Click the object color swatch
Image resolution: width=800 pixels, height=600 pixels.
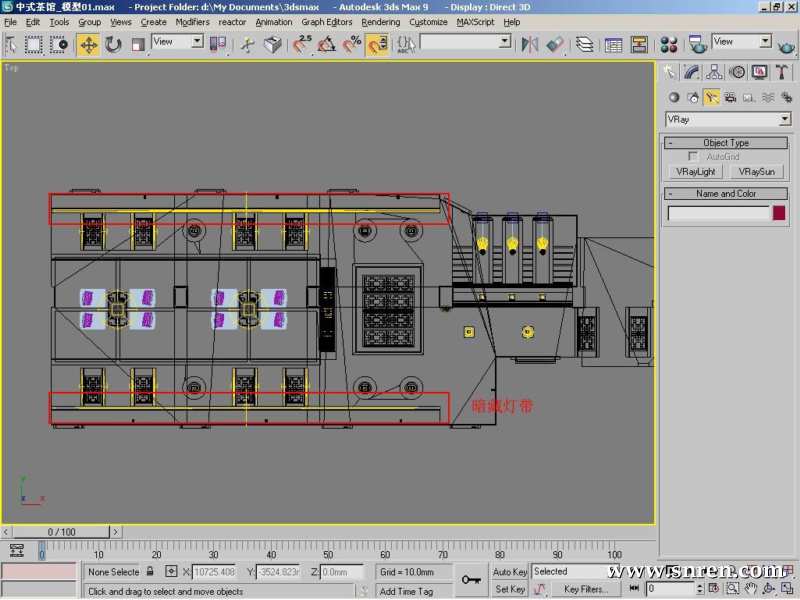point(779,213)
